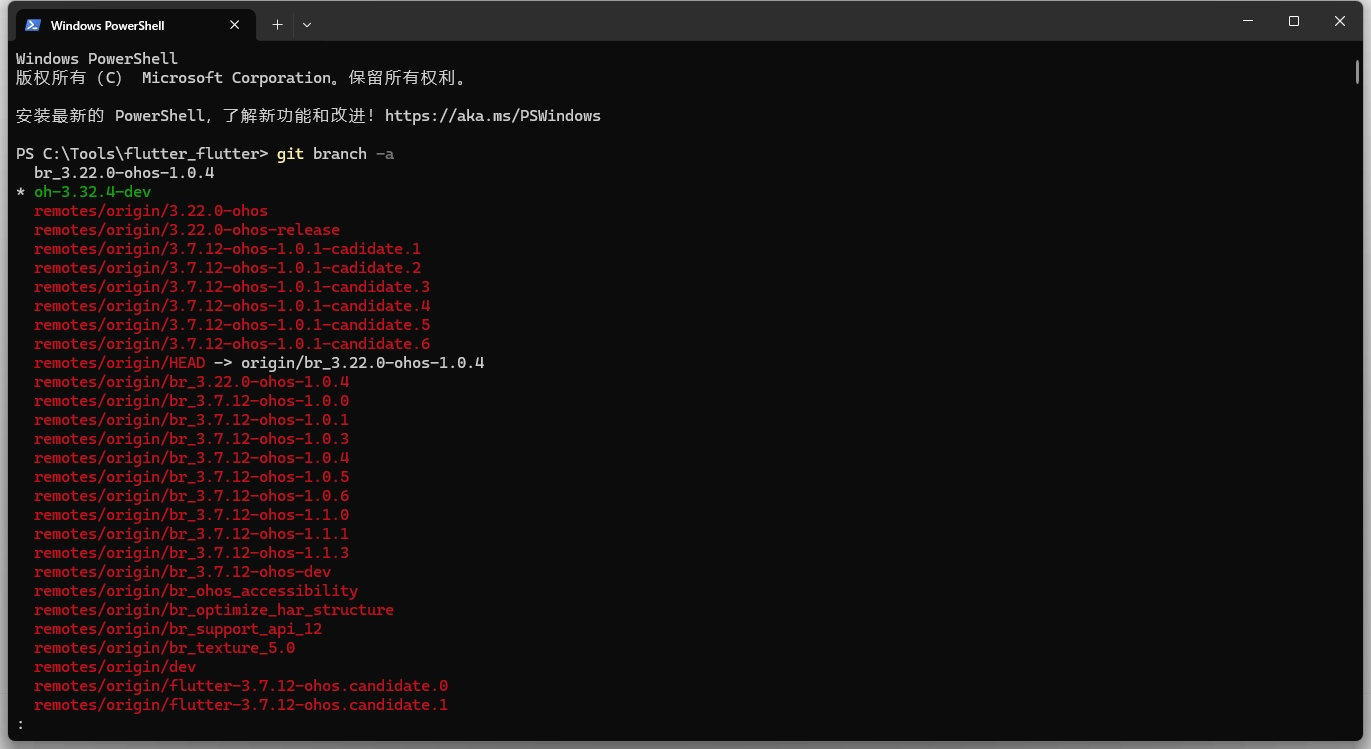Select local branch br_3.22.0-ohos-1.0.4 line

(x=124, y=173)
